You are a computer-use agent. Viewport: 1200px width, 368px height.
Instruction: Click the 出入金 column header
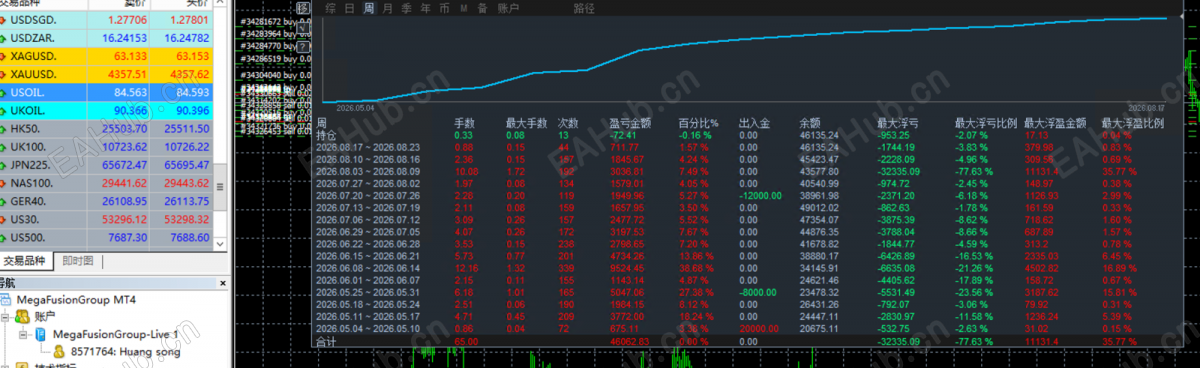coord(754,123)
